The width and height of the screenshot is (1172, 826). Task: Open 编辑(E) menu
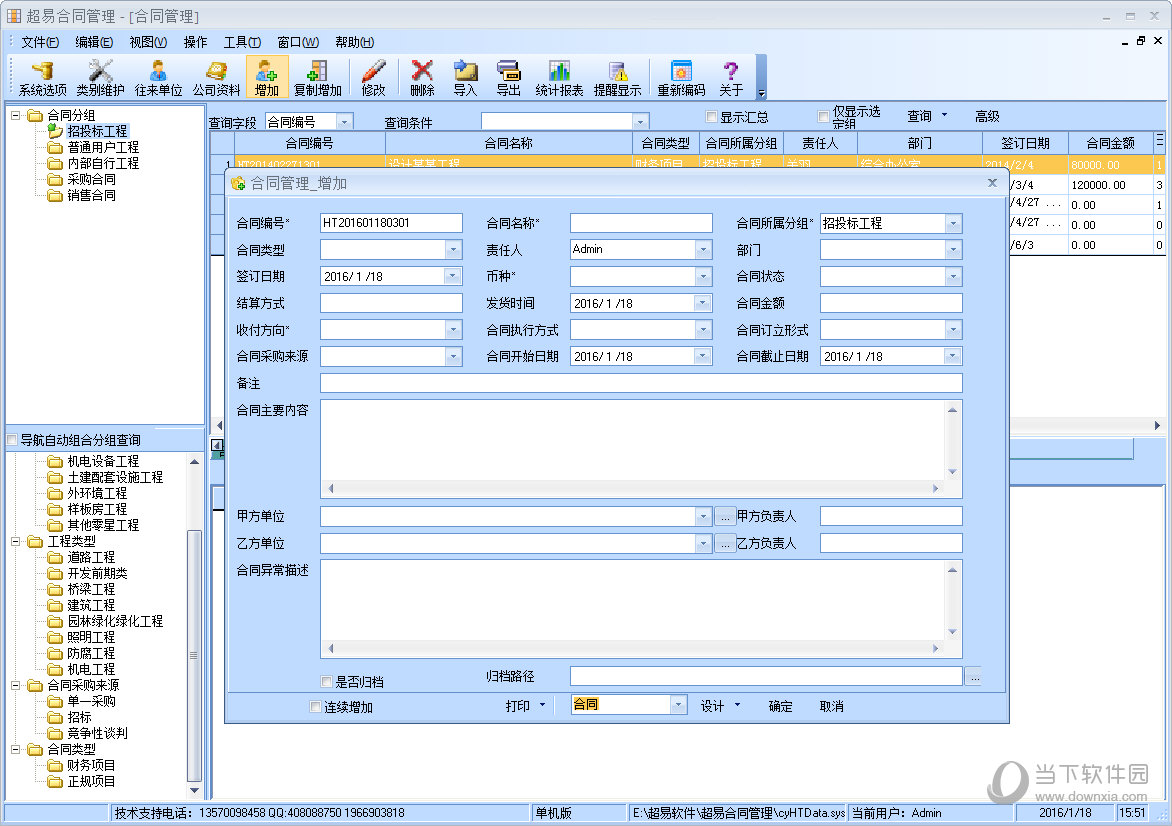pos(94,42)
